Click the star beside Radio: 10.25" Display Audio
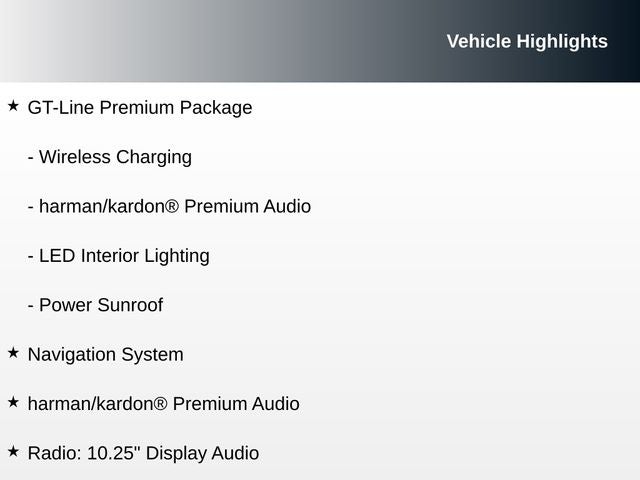The height and width of the screenshot is (480, 640). (x=13, y=451)
